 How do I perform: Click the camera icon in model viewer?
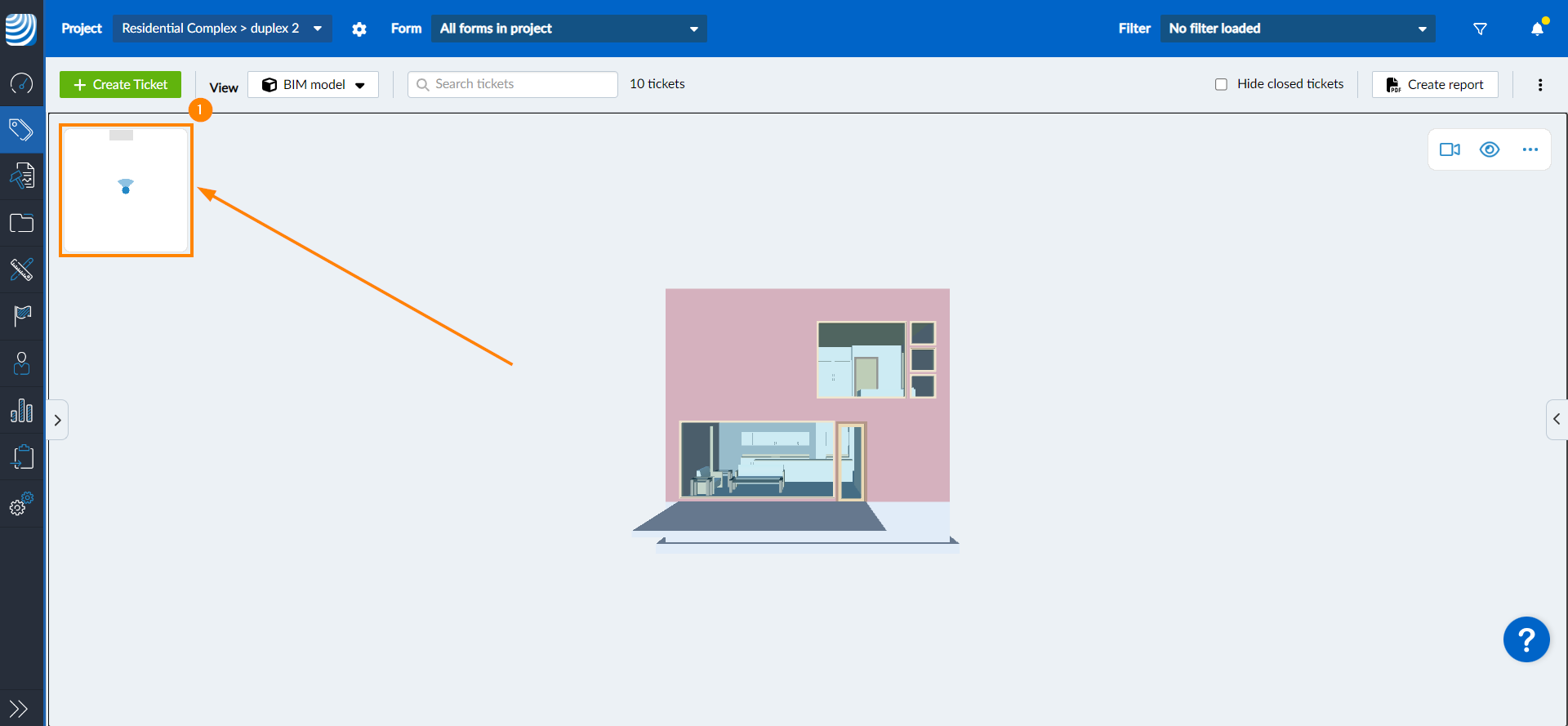click(1450, 149)
